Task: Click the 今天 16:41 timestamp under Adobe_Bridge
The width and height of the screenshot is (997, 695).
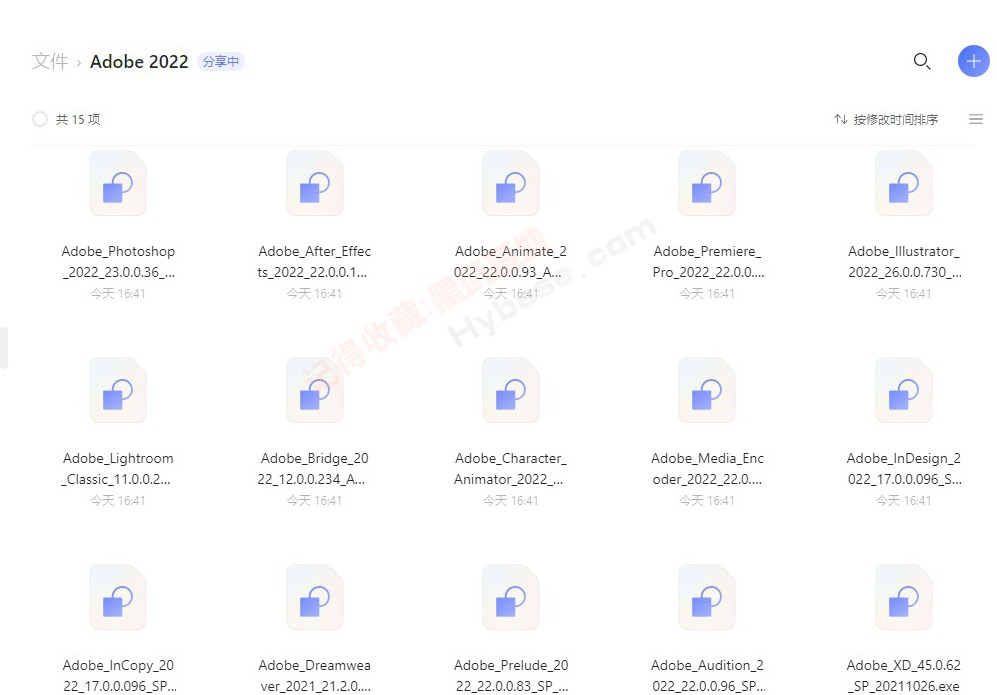Action: (x=314, y=501)
